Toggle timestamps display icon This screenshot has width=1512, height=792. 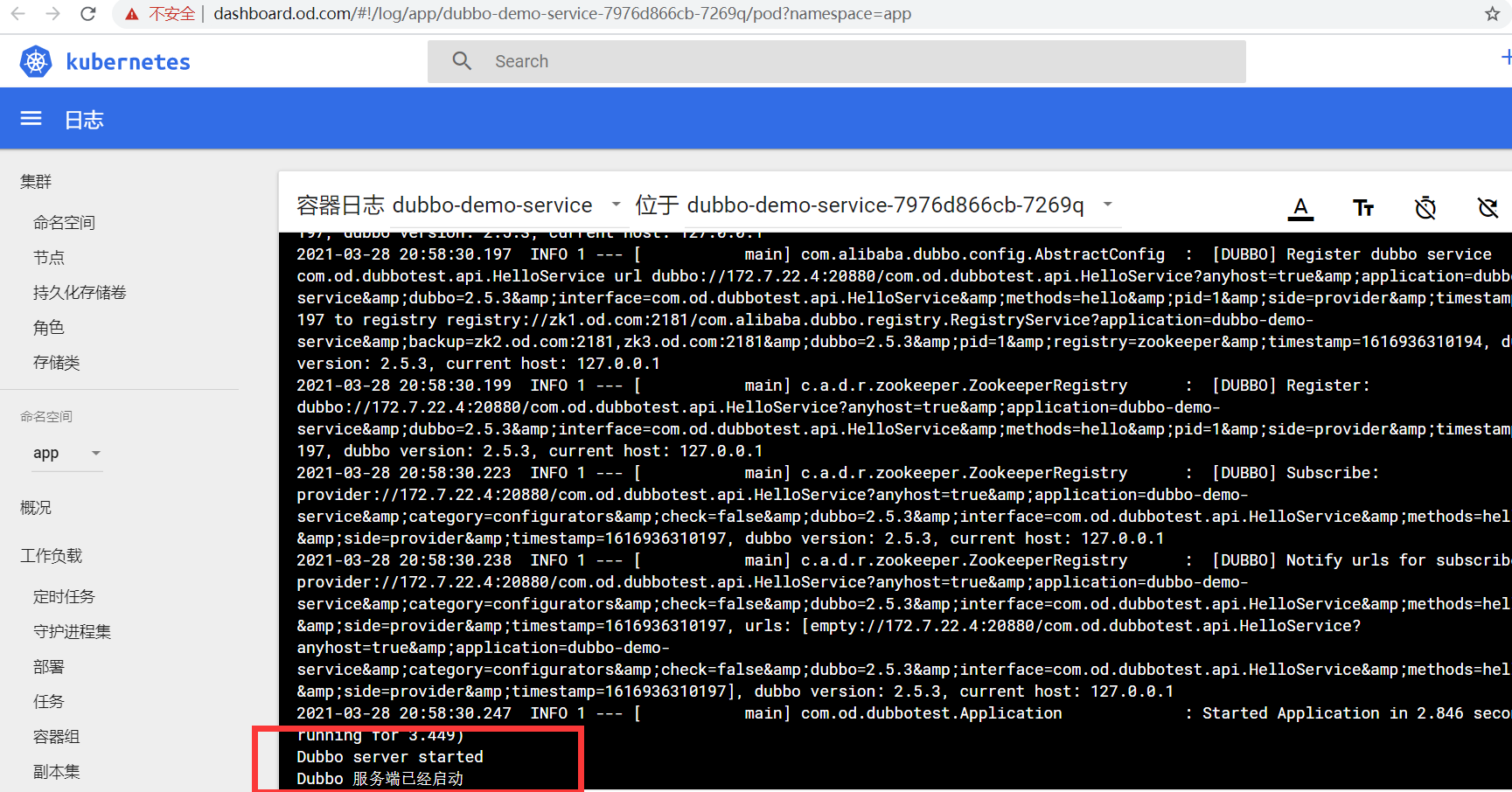(x=1425, y=208)
